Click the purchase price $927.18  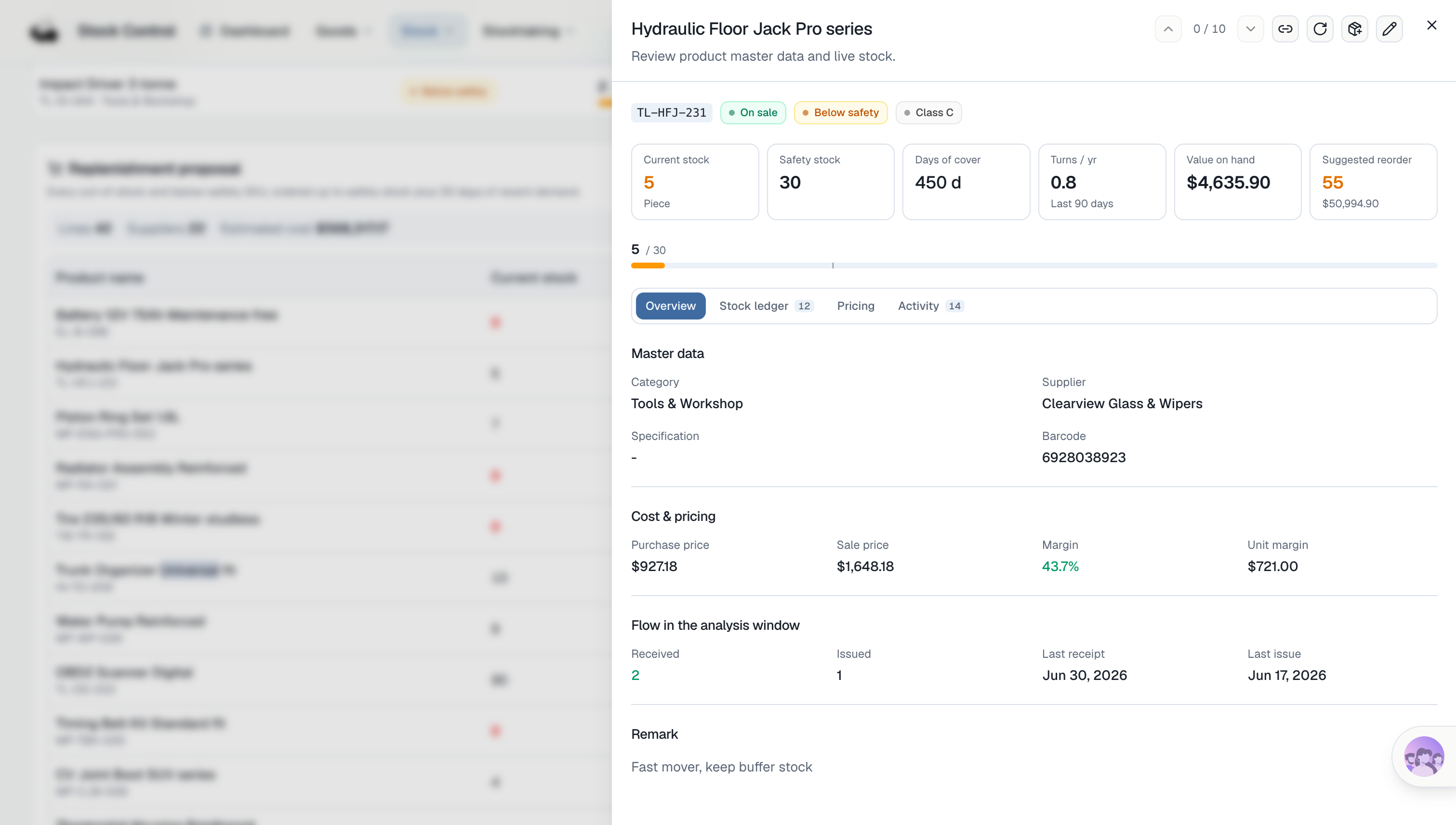pyautogui.click(x=654, y=566)
